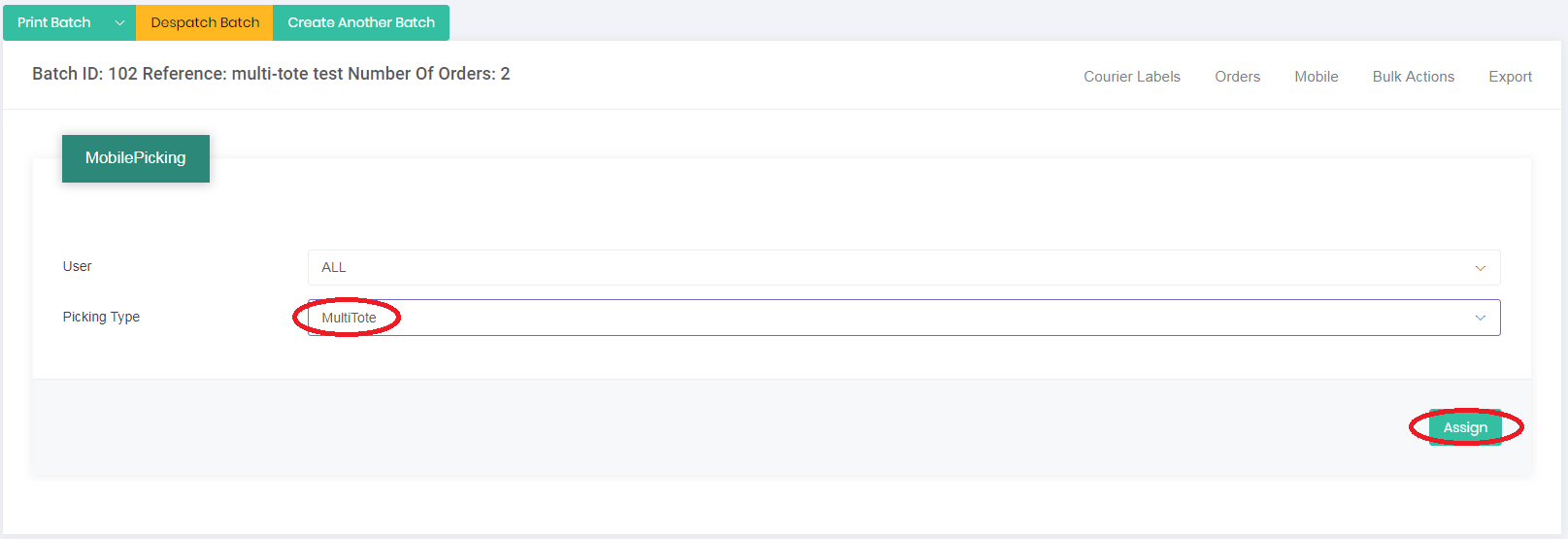Click the Print Batch button
The image size is (1568, 539).
[54, 22]
